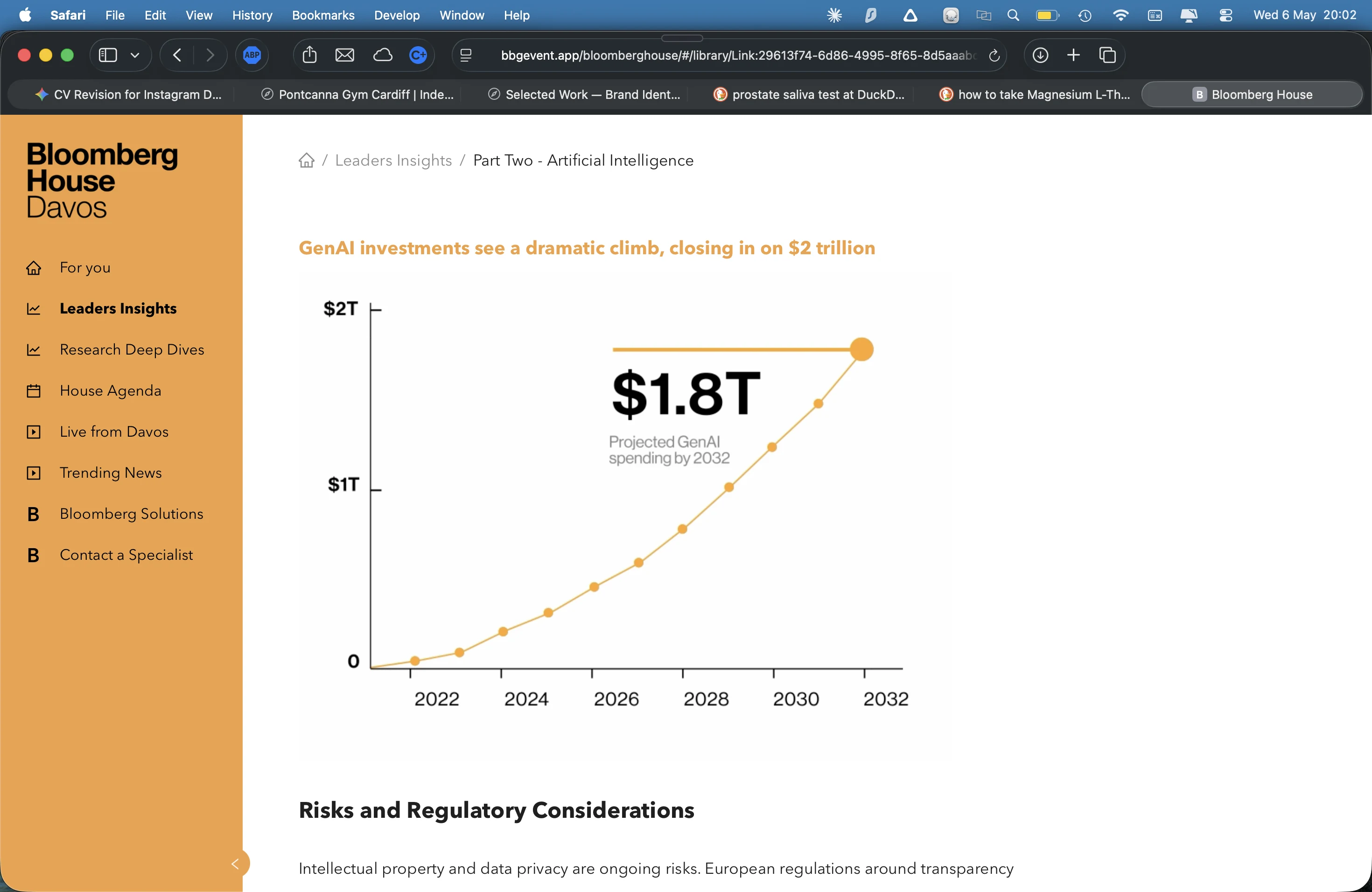Click the Mail envelope toolbar icon
1372x892 pixels.
pyautogui.click(x=345, y=56)
